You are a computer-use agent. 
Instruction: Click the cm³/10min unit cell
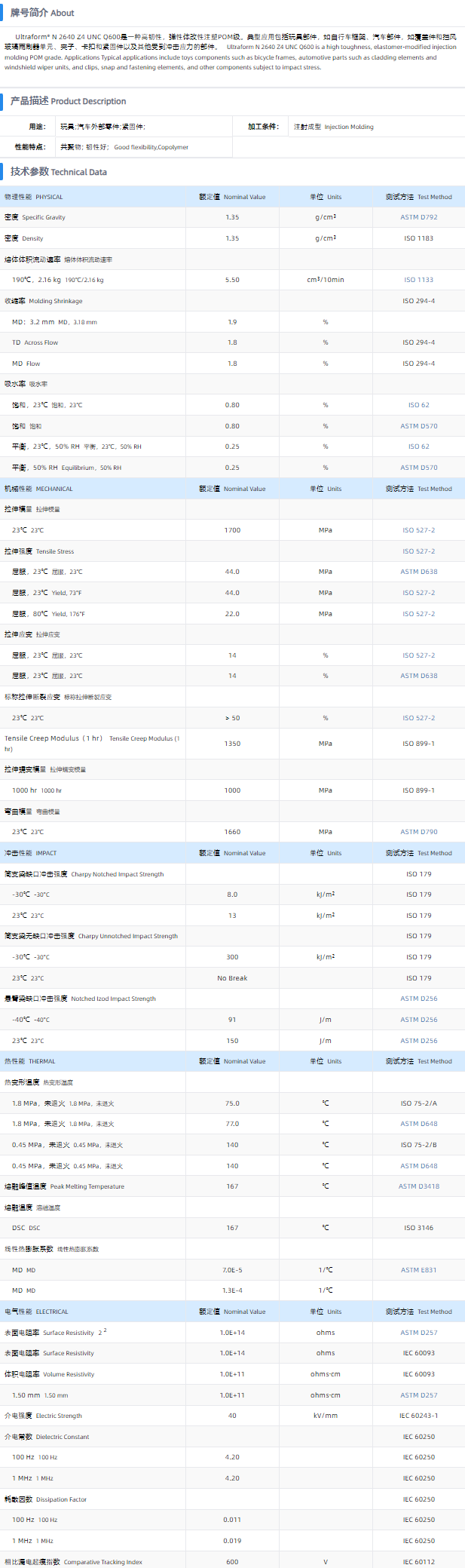(x=326, y=280)
